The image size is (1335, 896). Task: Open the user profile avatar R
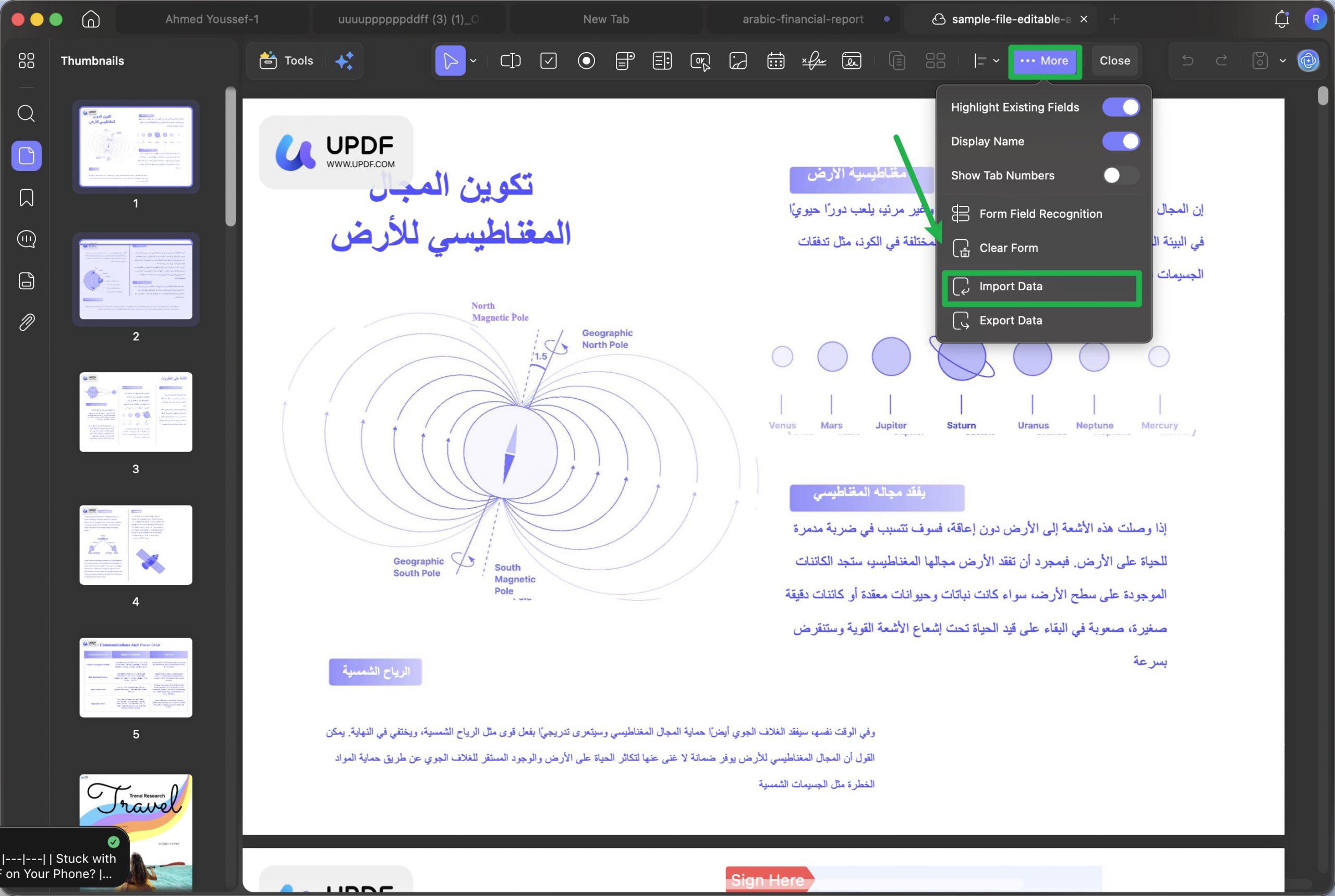point(1315,19)
